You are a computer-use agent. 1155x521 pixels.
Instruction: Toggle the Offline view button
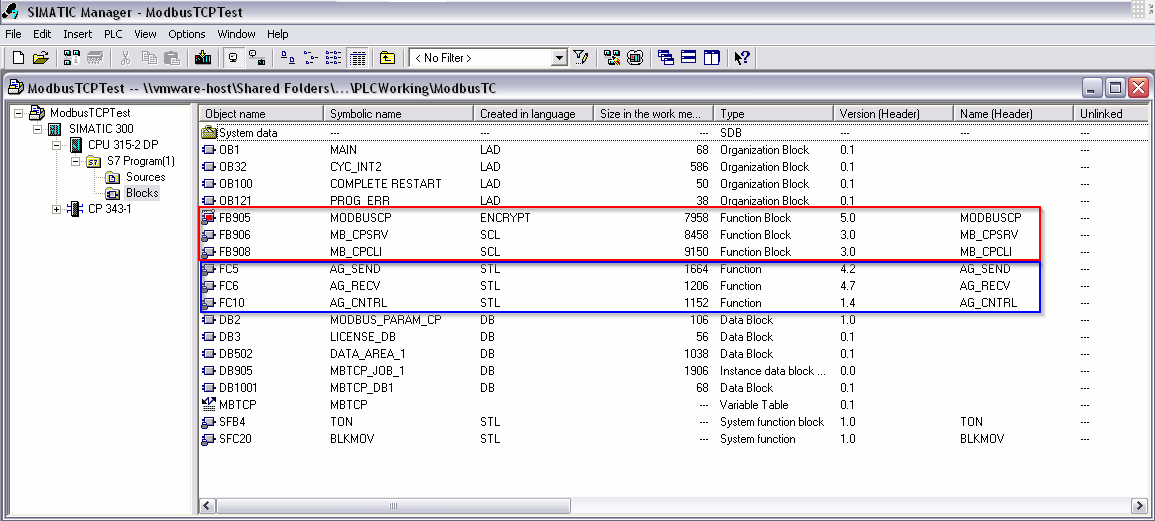pos(233,58)
